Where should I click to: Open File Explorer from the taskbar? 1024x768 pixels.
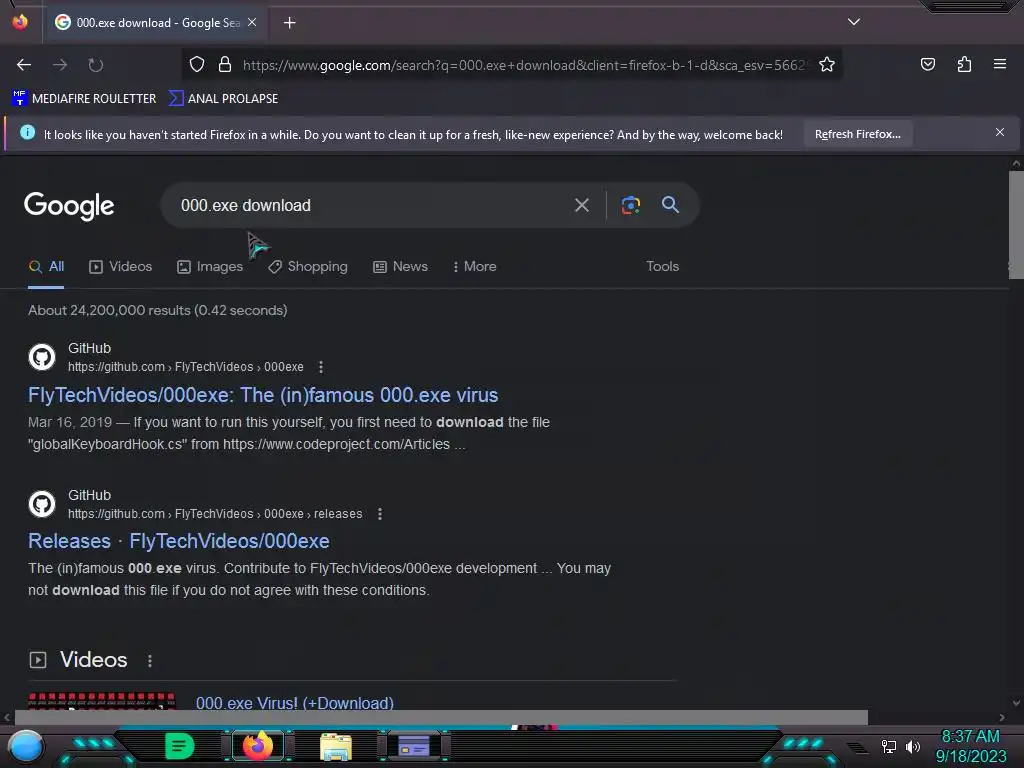336,746
